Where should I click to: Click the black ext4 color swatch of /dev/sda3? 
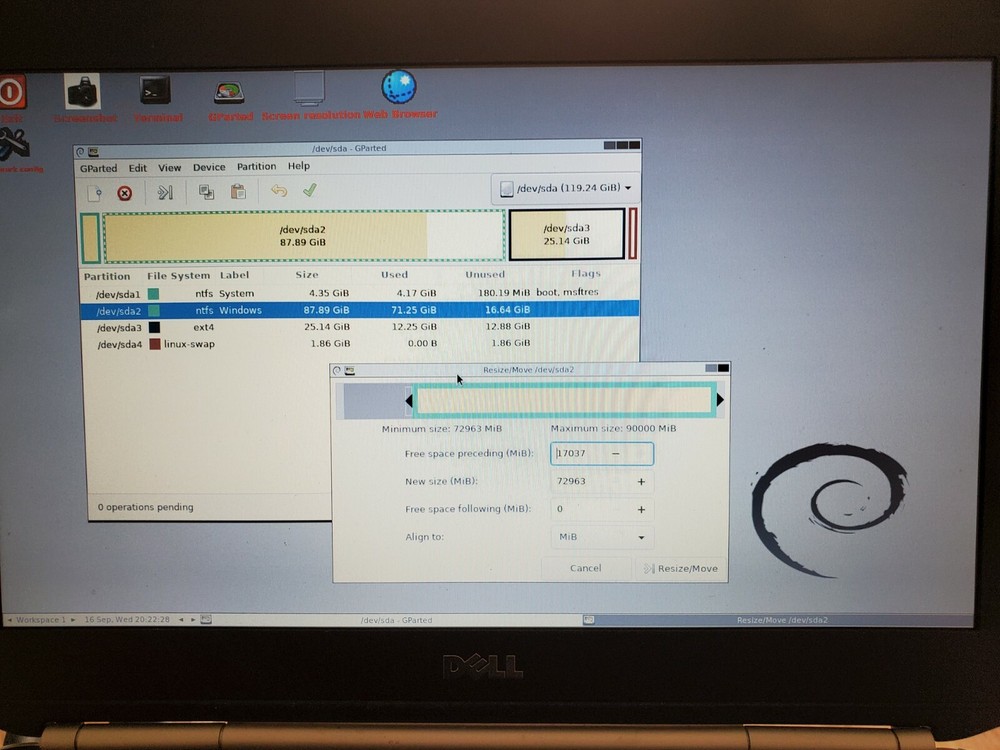click(x=154, y=328)
